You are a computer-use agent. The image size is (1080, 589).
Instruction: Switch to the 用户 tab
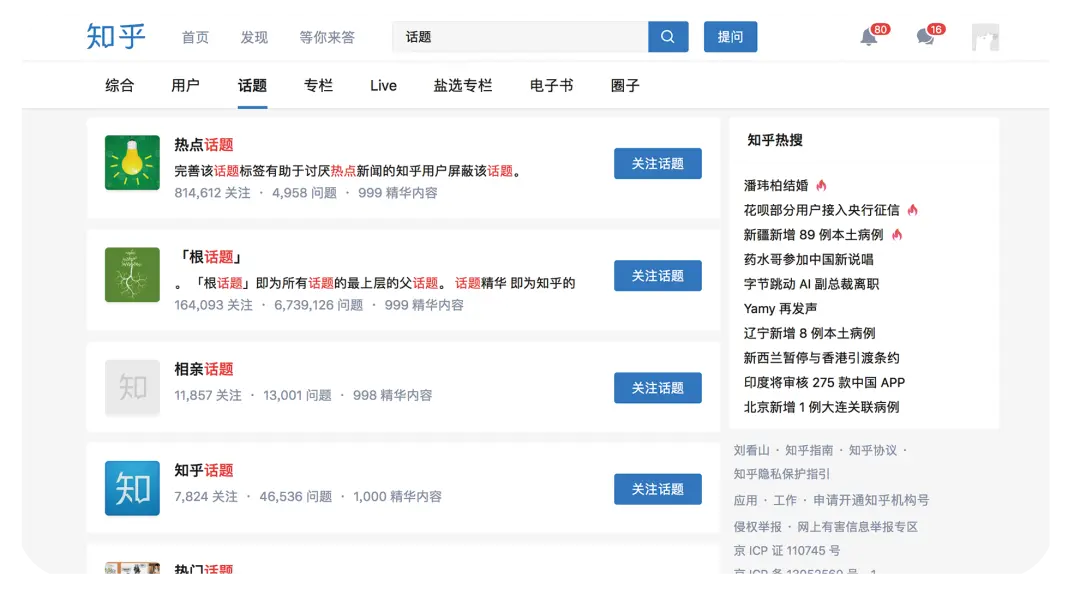(185, 86)
